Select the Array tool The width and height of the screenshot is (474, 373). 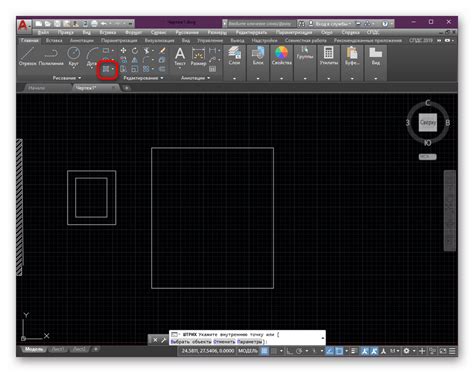(x=146, y=69)
